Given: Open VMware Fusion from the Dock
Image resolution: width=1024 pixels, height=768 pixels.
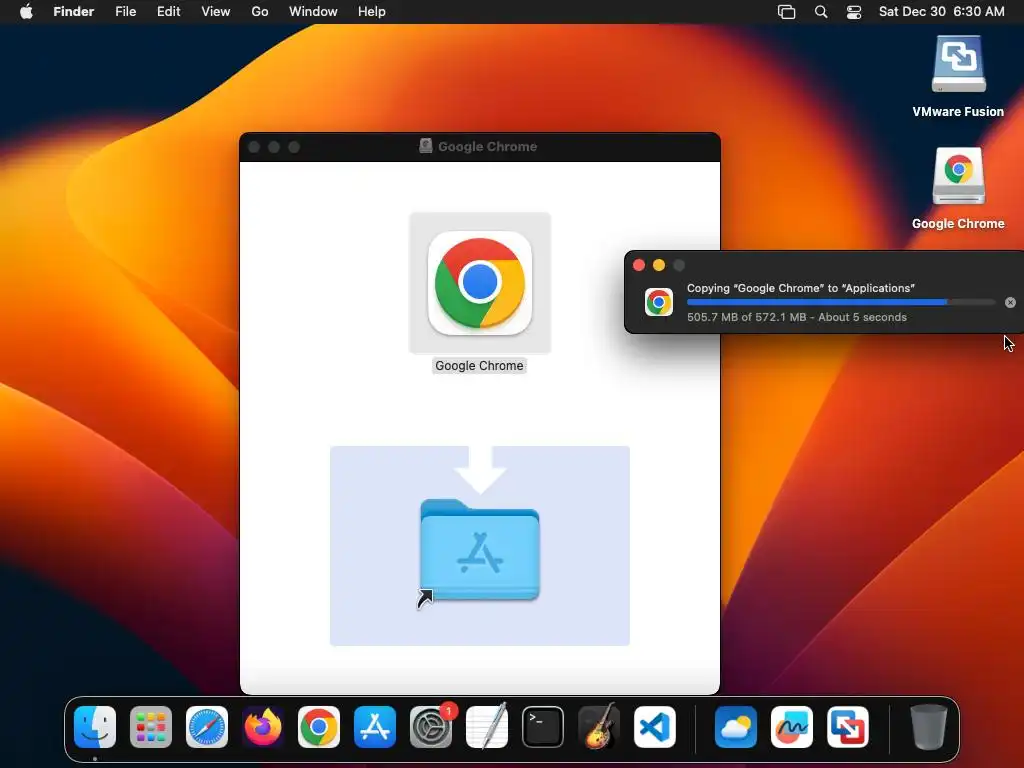Looking at the screenshot, I should coord(848,727).
